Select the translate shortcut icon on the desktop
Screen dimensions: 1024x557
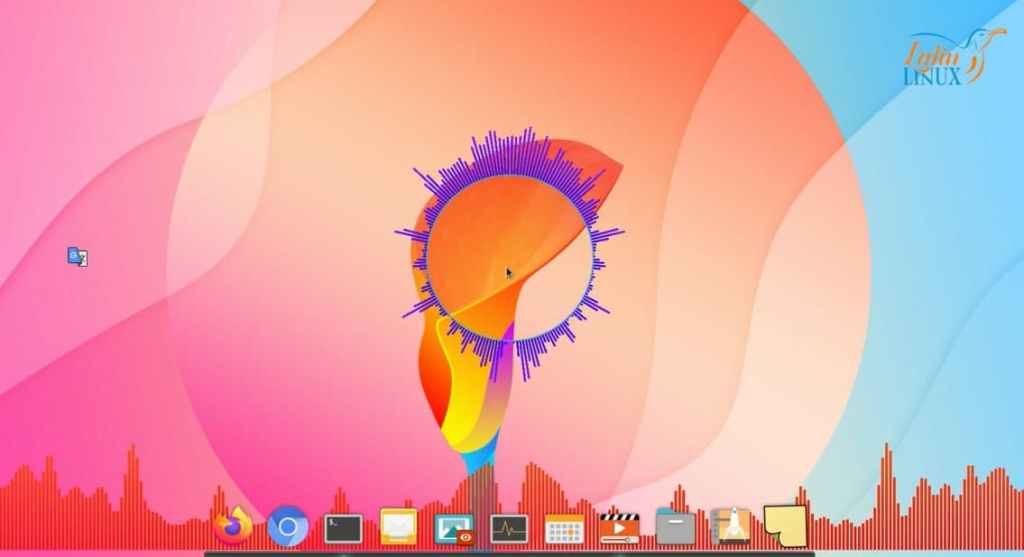click(x=77, y=257)
